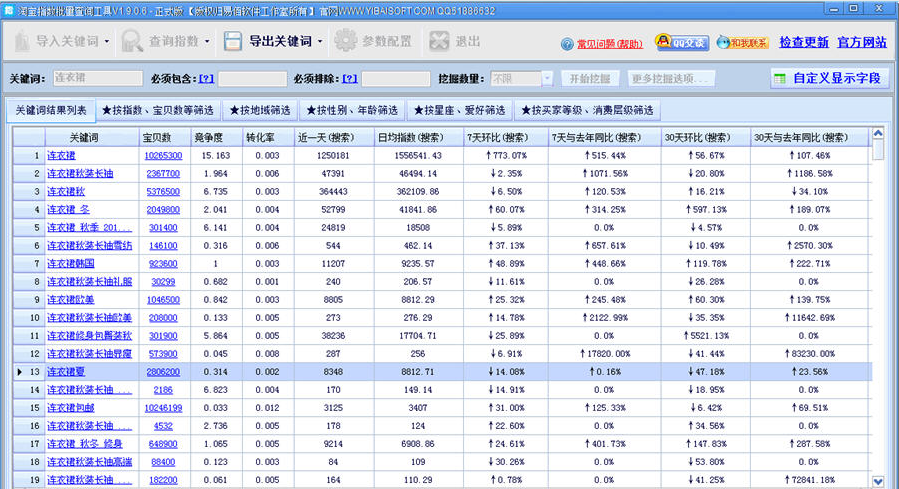Screen dimensions: 899x489
Task: Click the 和我联系 contact badge
Action: [x=747, y=42]
